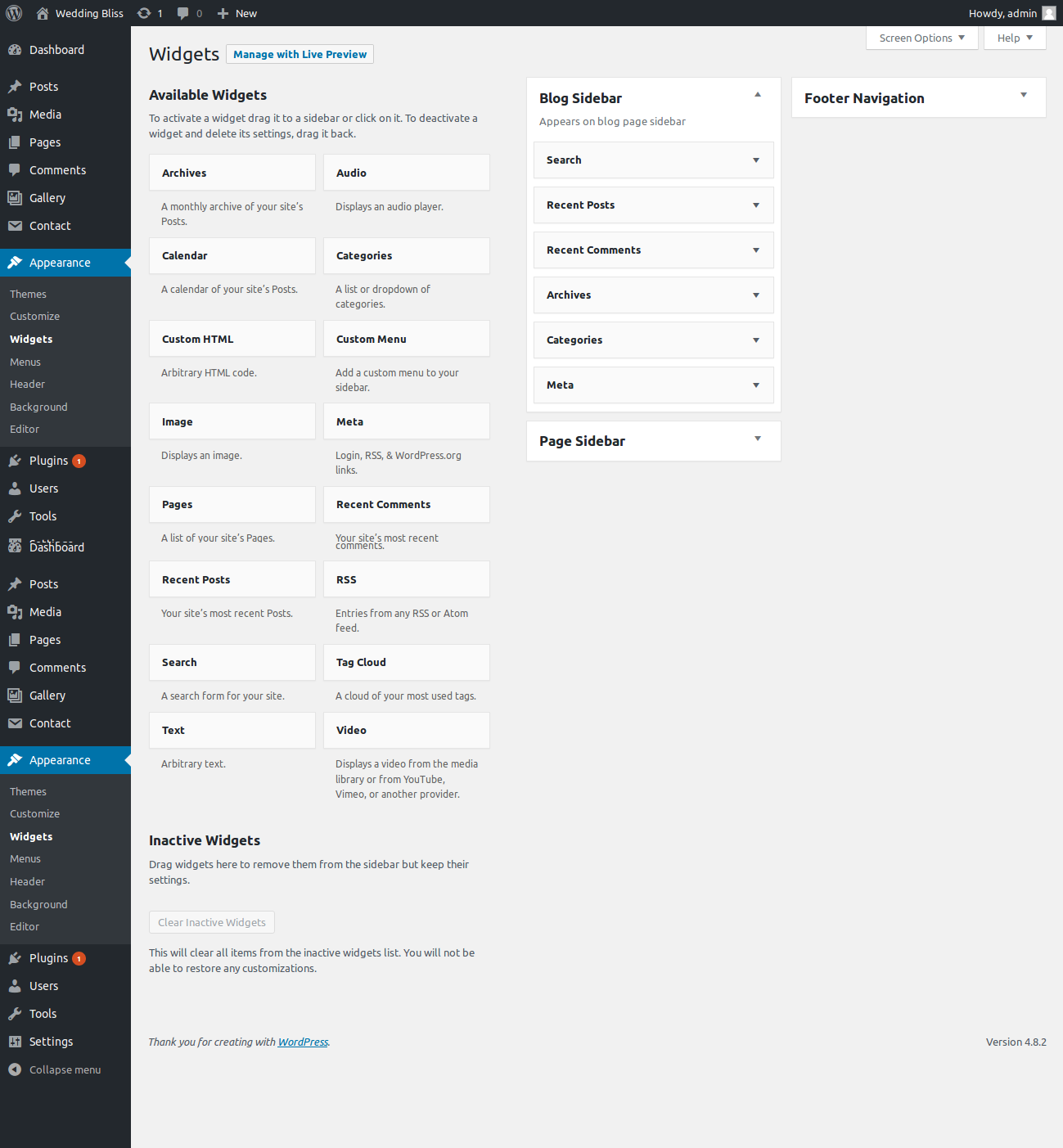Collapse the Blog Sidebar panel
Screen dimensions: 1063x1148
point(758,95)
